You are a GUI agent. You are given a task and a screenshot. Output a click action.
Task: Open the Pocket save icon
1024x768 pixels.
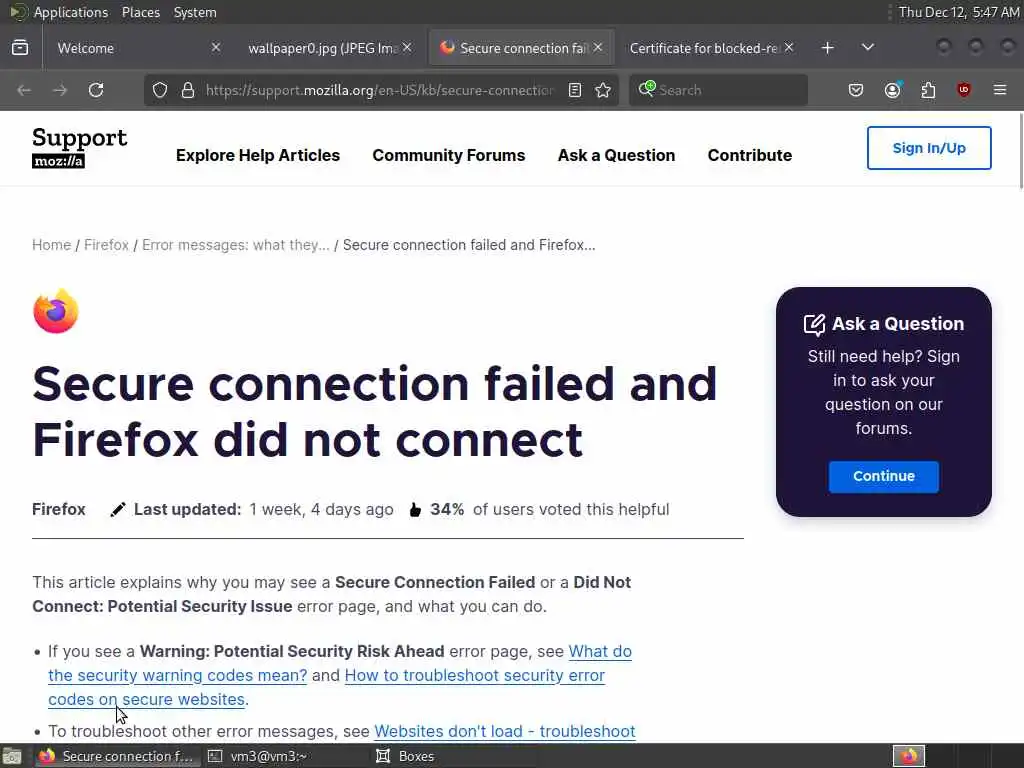[x=856, y=90]
